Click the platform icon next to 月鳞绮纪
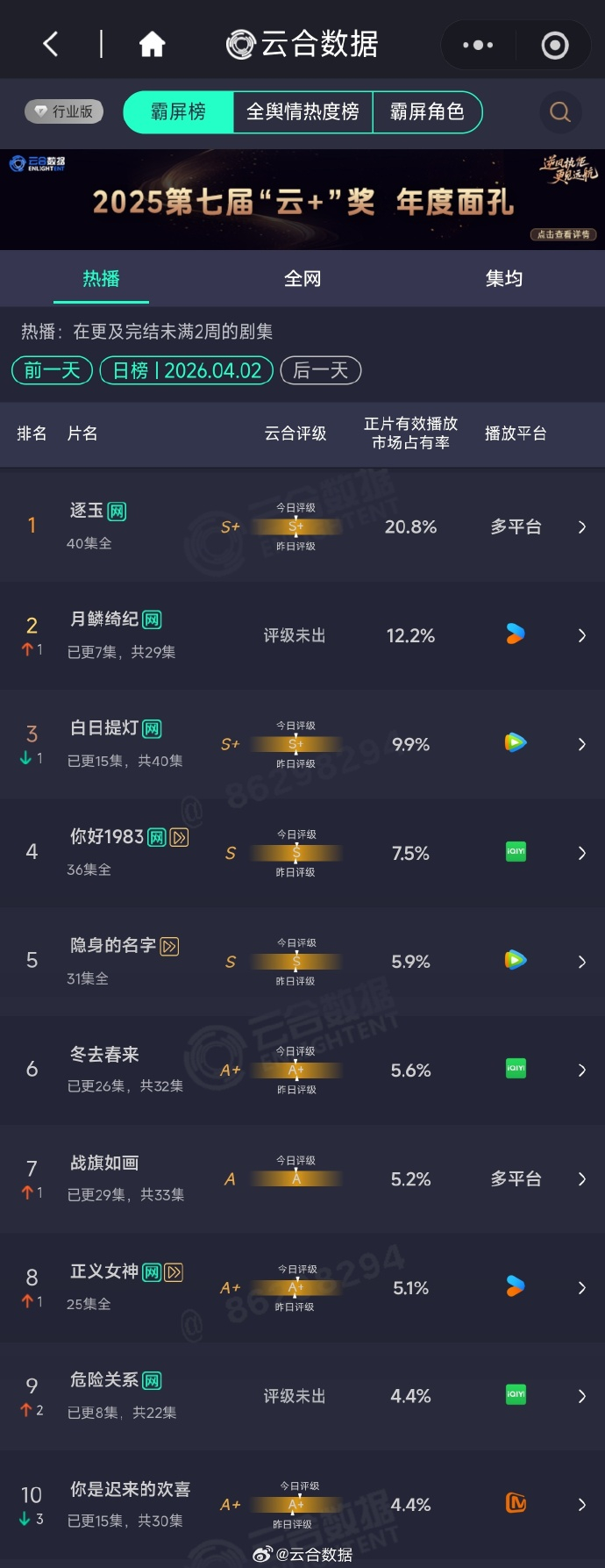This screenshot has width=605, height=1568. click(x=516, y=634)
